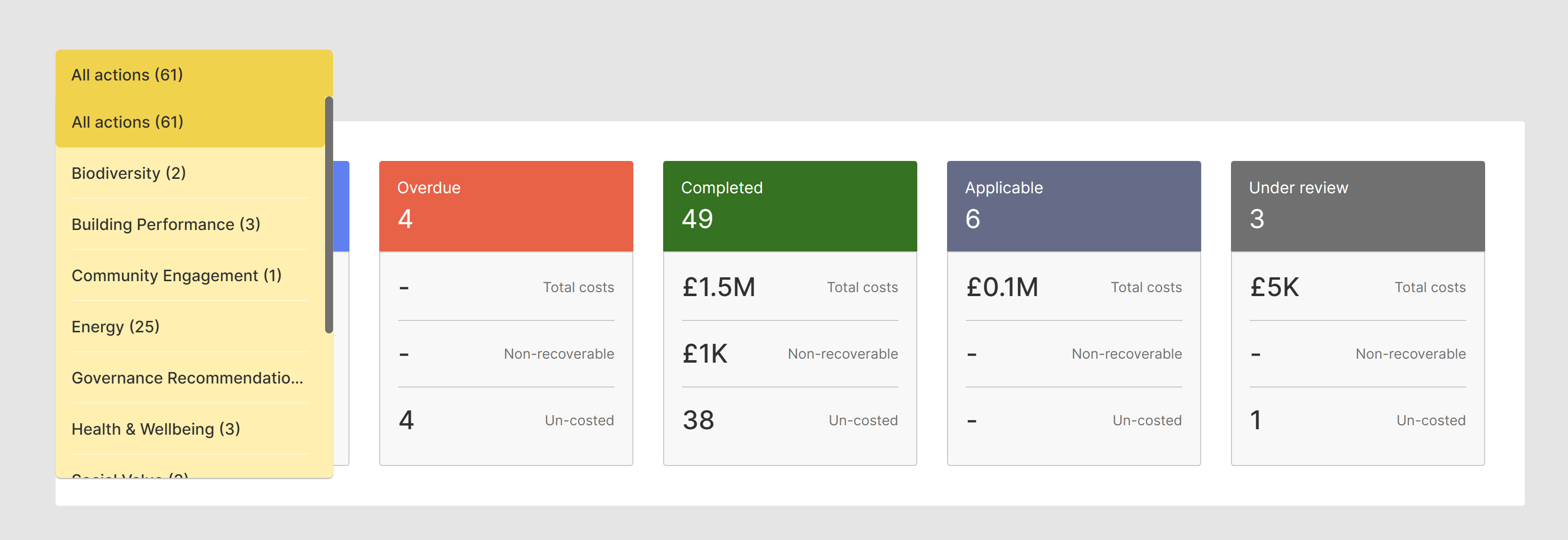Click the Overdue un-costed count 4

[407, 420]
